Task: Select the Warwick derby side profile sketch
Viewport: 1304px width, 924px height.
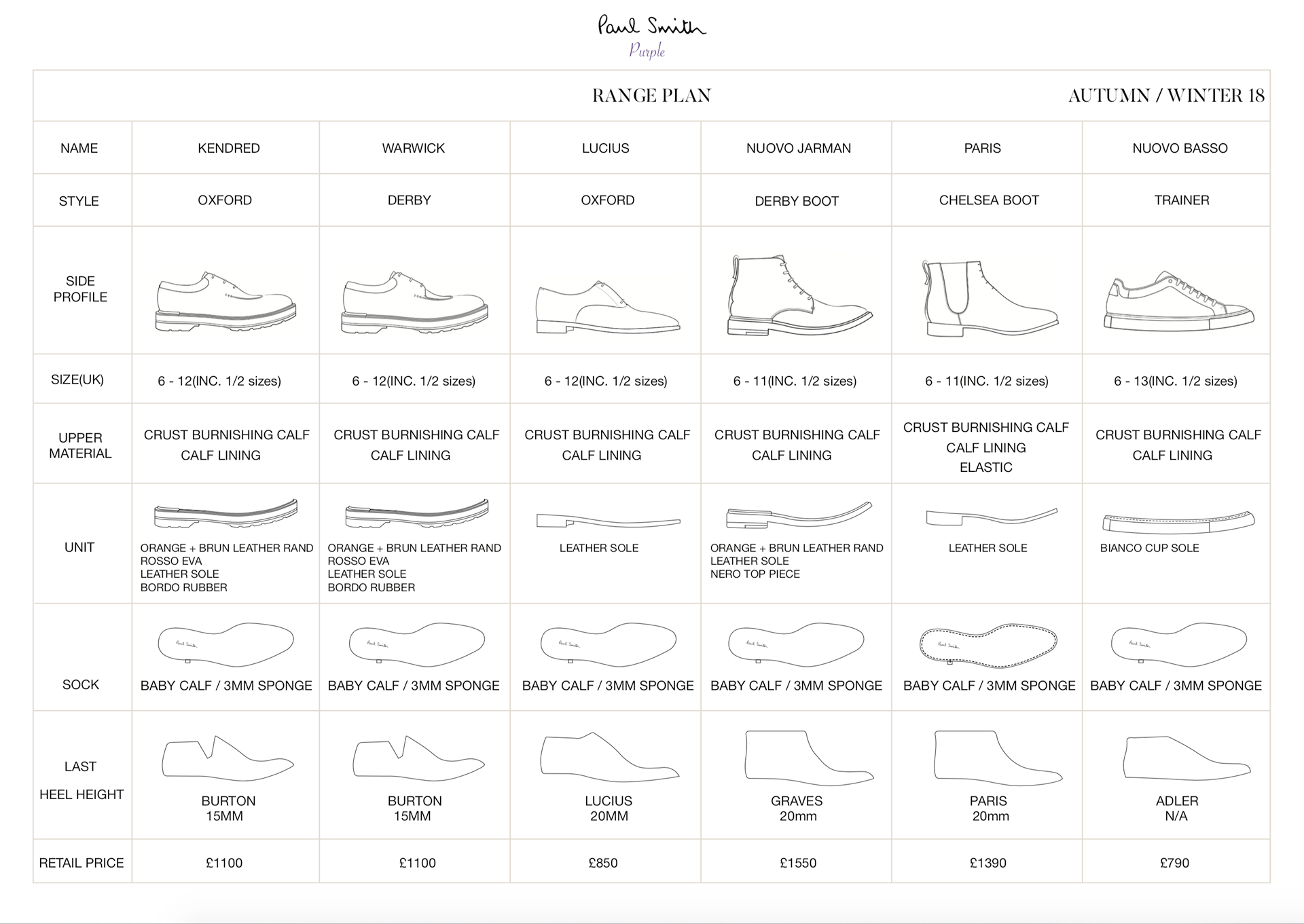Action: point(414,302)
